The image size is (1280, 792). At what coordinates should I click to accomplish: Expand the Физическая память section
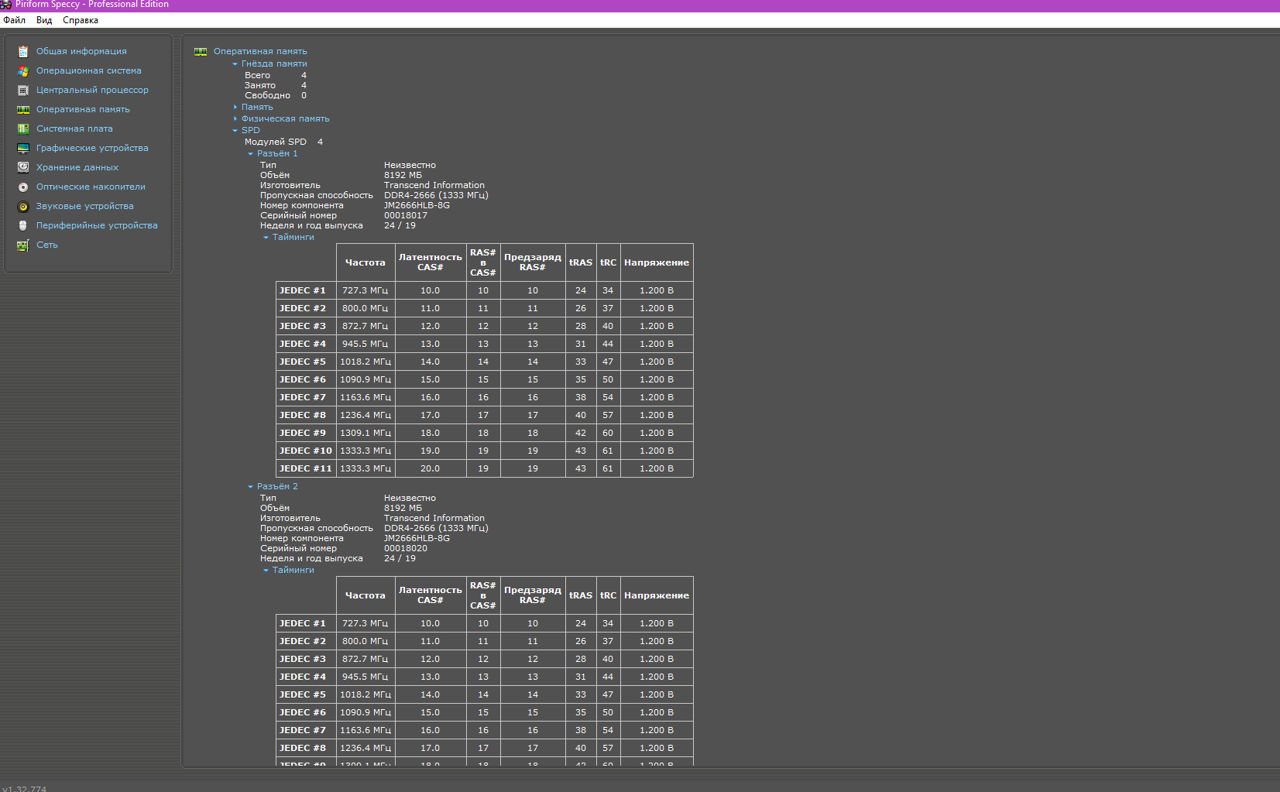coord(236,119)
